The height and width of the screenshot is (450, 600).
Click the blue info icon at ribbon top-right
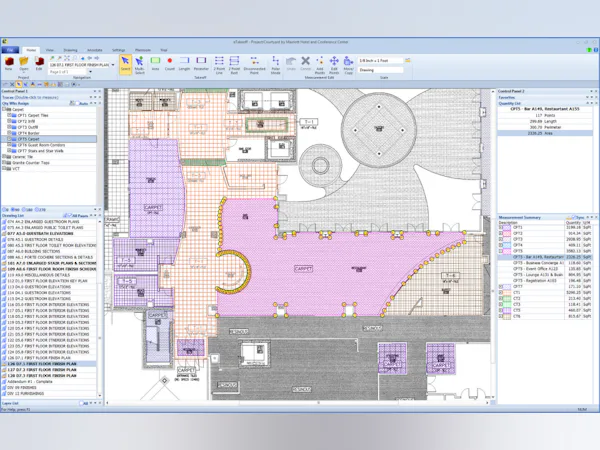[x=596, y=50]
